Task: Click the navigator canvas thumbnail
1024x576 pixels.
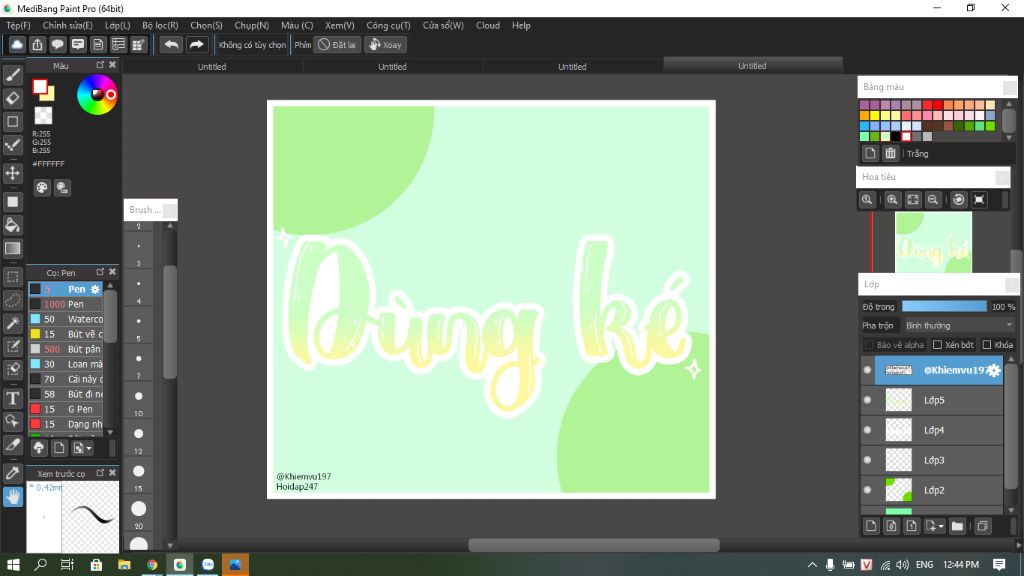Action: [933, 242]
